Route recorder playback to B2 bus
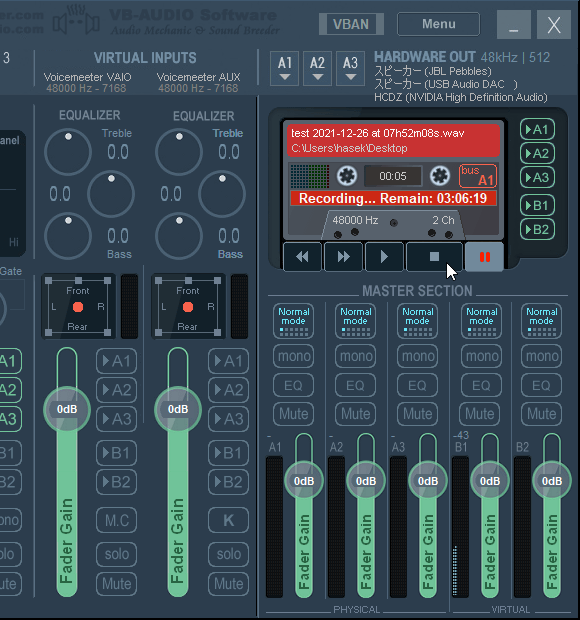580x620 pixels. [537, 230]
